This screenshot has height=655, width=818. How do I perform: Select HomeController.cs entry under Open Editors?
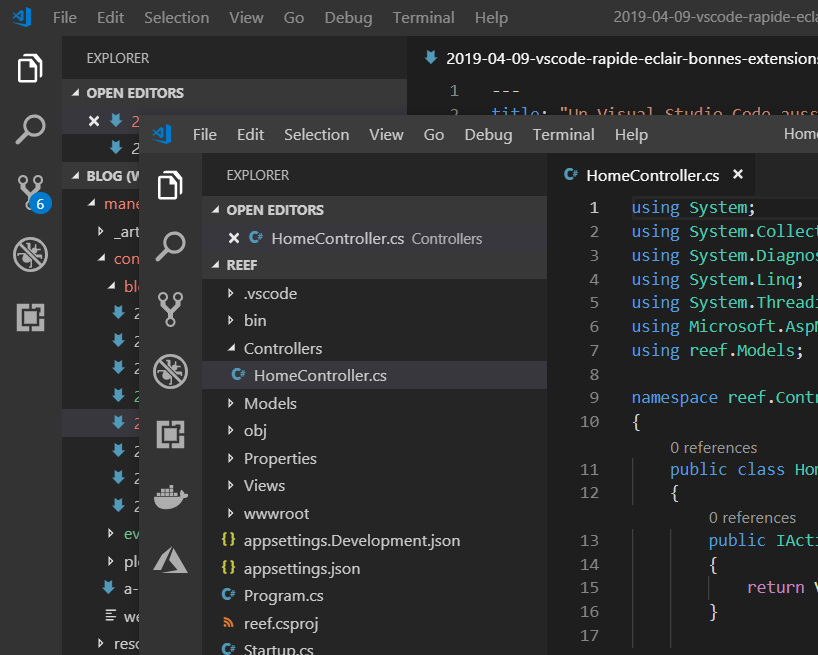(374, 238)
